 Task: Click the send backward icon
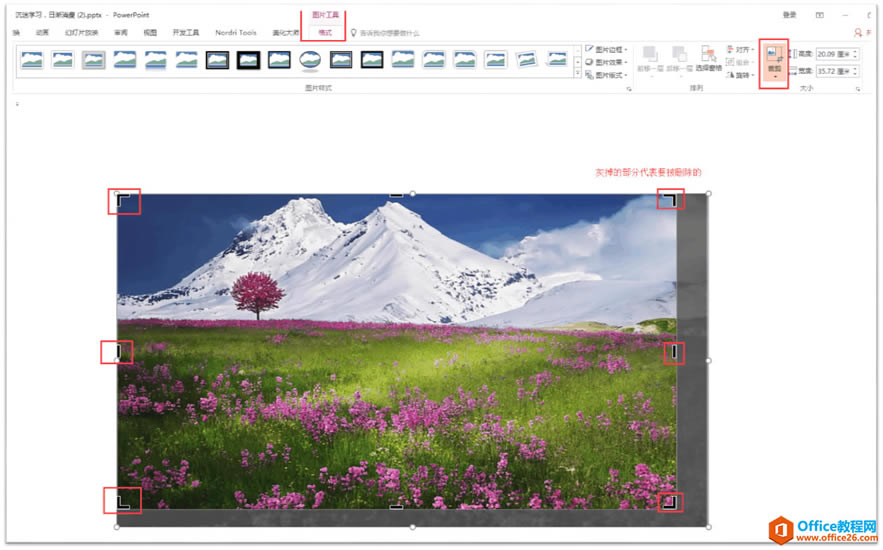pyautogui.click(x=679, y=54)
